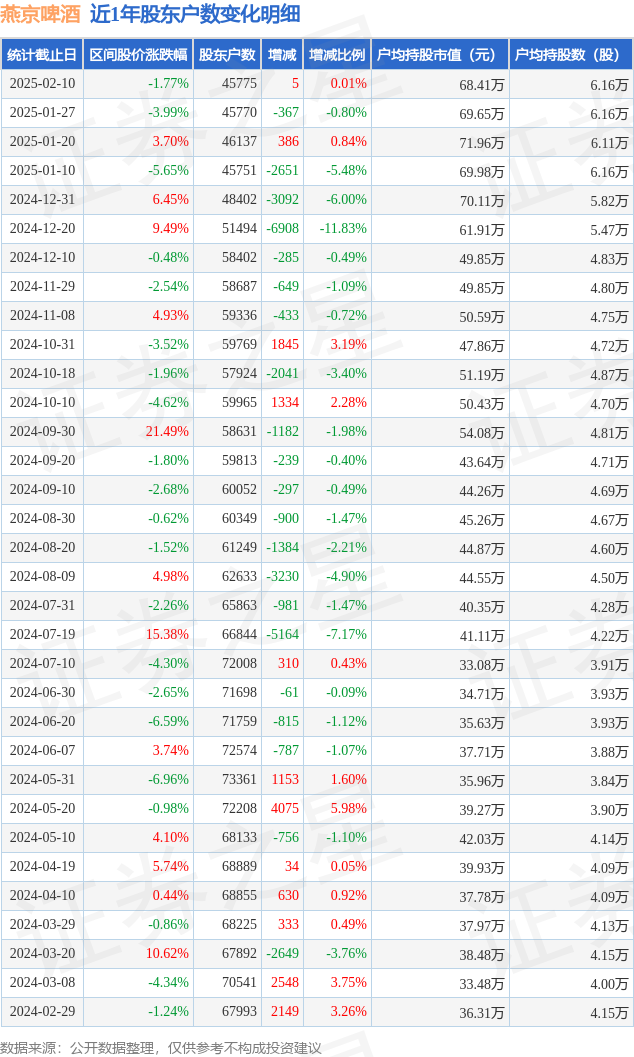The image size is (634, 1057).
Task: Select the 71.96万 holding value cell
Action: tap(482, 142)
